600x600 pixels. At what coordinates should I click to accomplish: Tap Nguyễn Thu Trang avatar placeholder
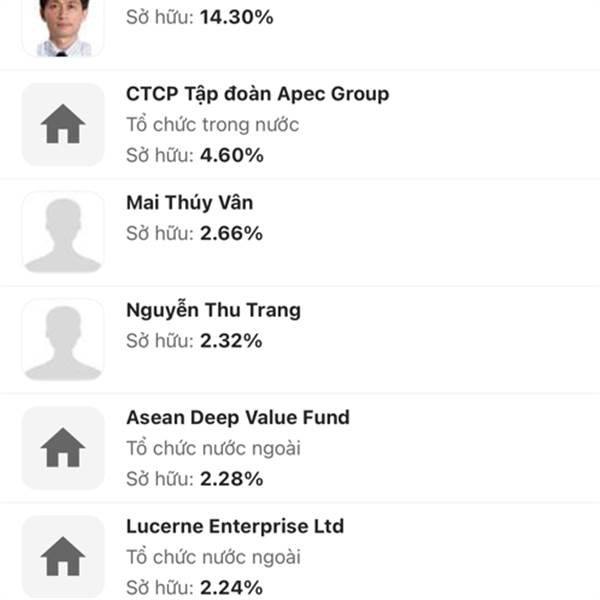coord(63,340)
